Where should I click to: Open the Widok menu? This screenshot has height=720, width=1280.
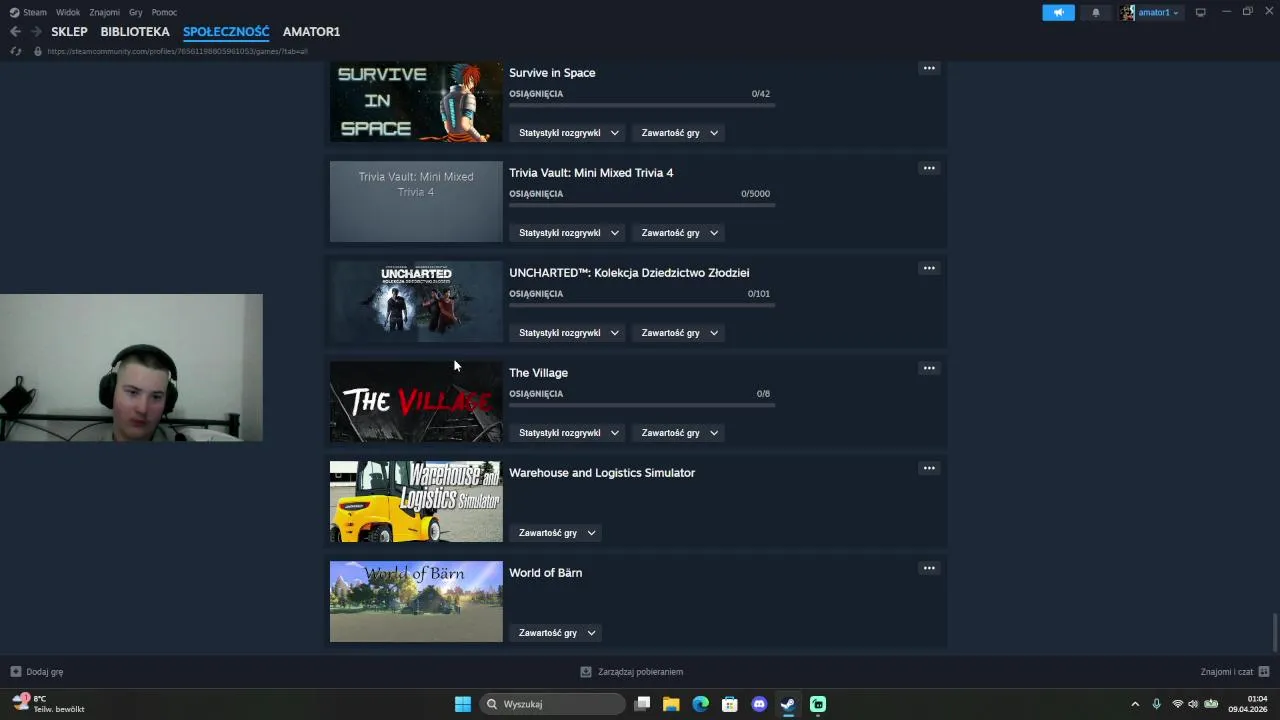pyautogui.click(x=68, y=12)
